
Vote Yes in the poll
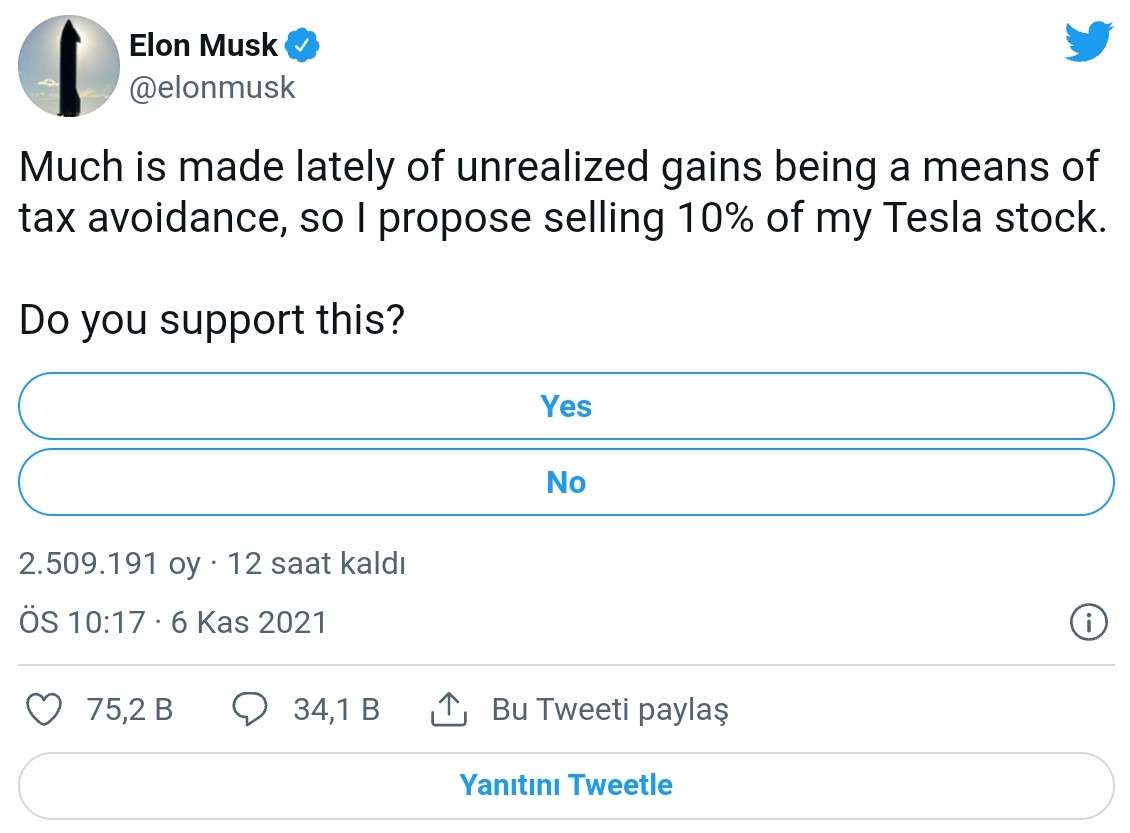(566, 406)
